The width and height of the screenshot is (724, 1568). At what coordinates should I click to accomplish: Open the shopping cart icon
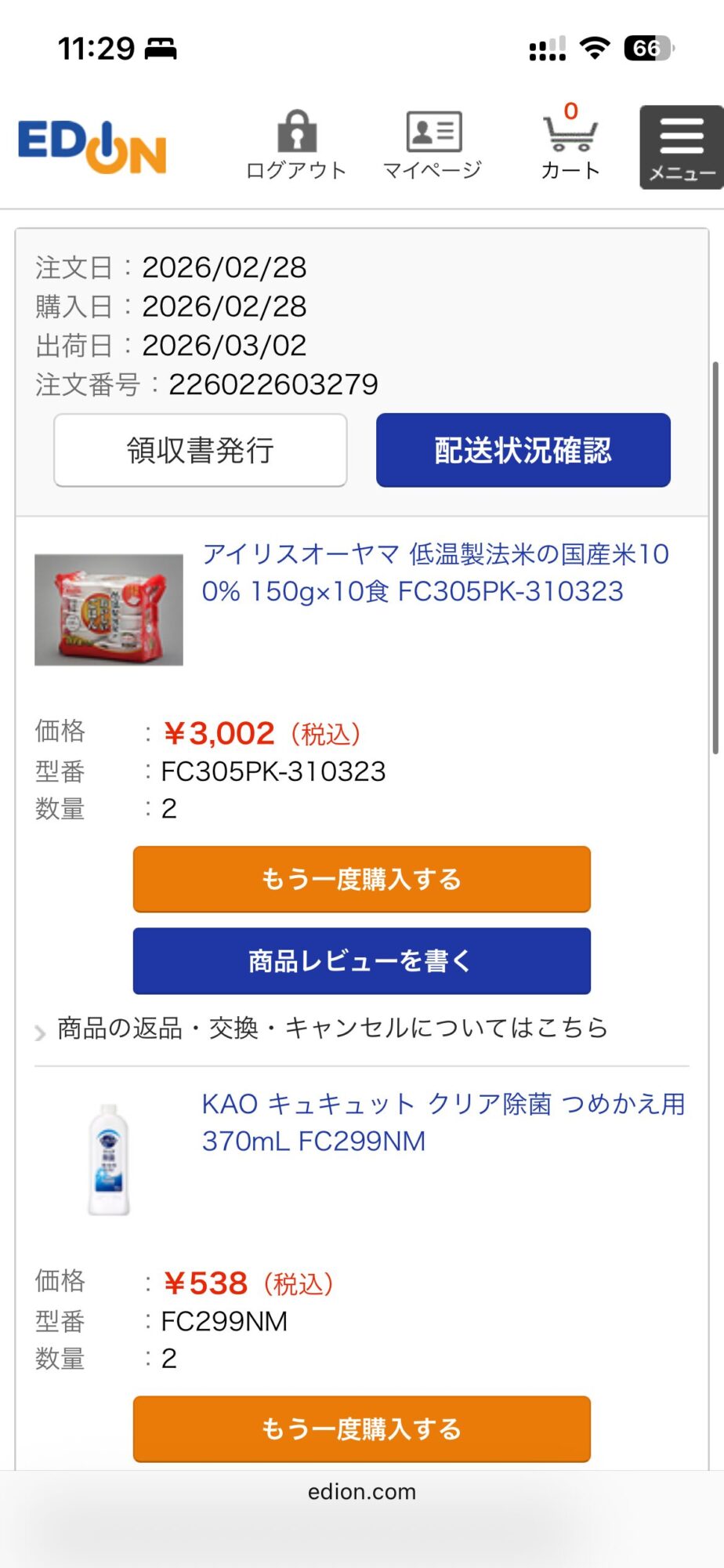pyautogui.click(x=570, y=133)
